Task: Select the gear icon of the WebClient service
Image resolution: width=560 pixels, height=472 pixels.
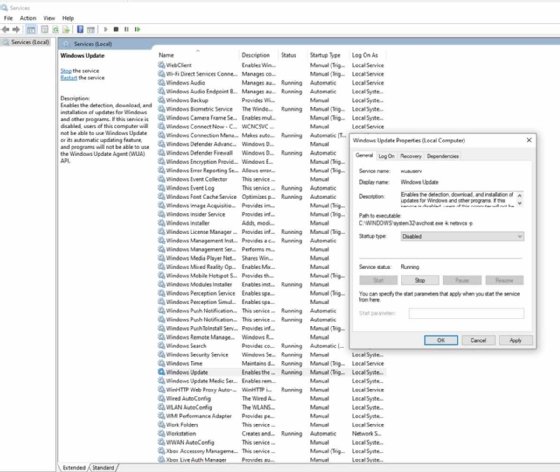Action: [x=161, y=65]
